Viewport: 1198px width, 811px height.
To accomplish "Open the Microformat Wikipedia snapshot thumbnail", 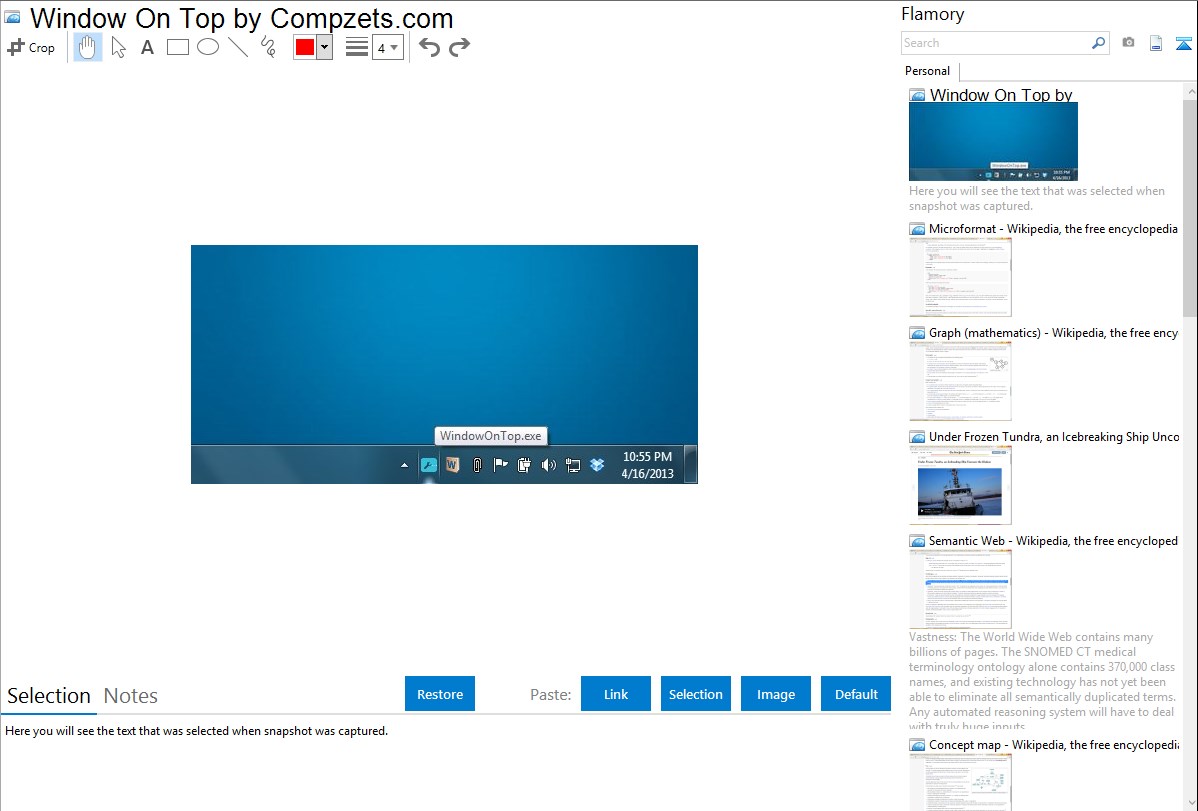I will [x=960, y=277].
